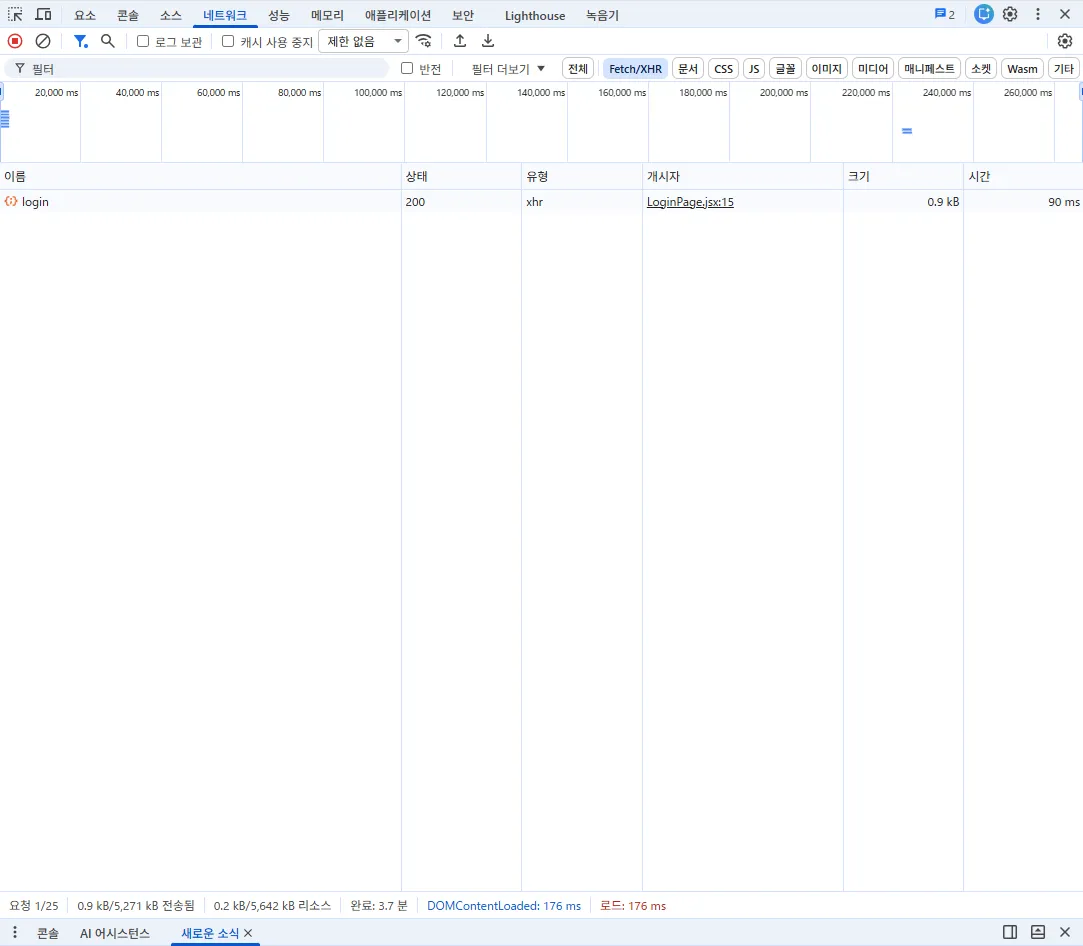Toggle the filter funnel icon
Screen dimensions: 1083x946
point(81,41)
